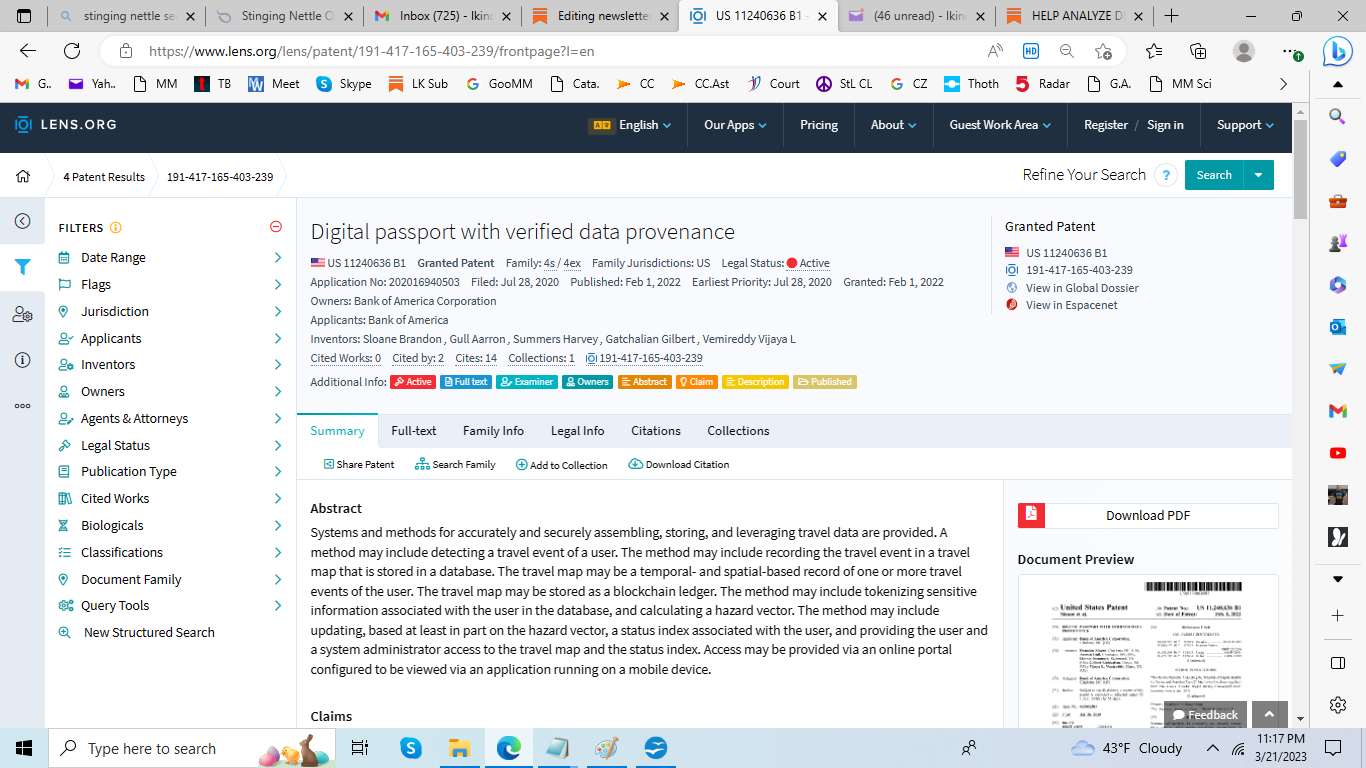Switch to the Full-text tab
The height and width of the screenshot is (768, 1366).
click(414, 431)
